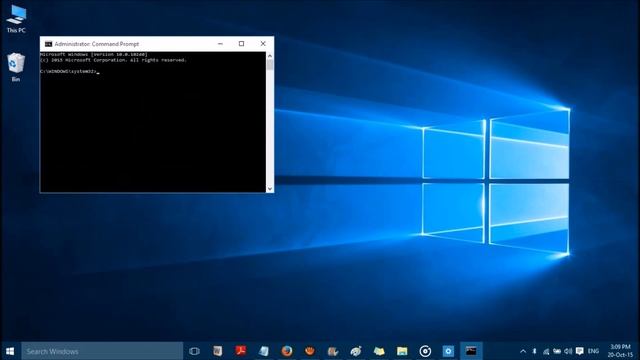This screenshot has height=360, width=640.
Task: Open the clock and date flyout
Action: 620,351
